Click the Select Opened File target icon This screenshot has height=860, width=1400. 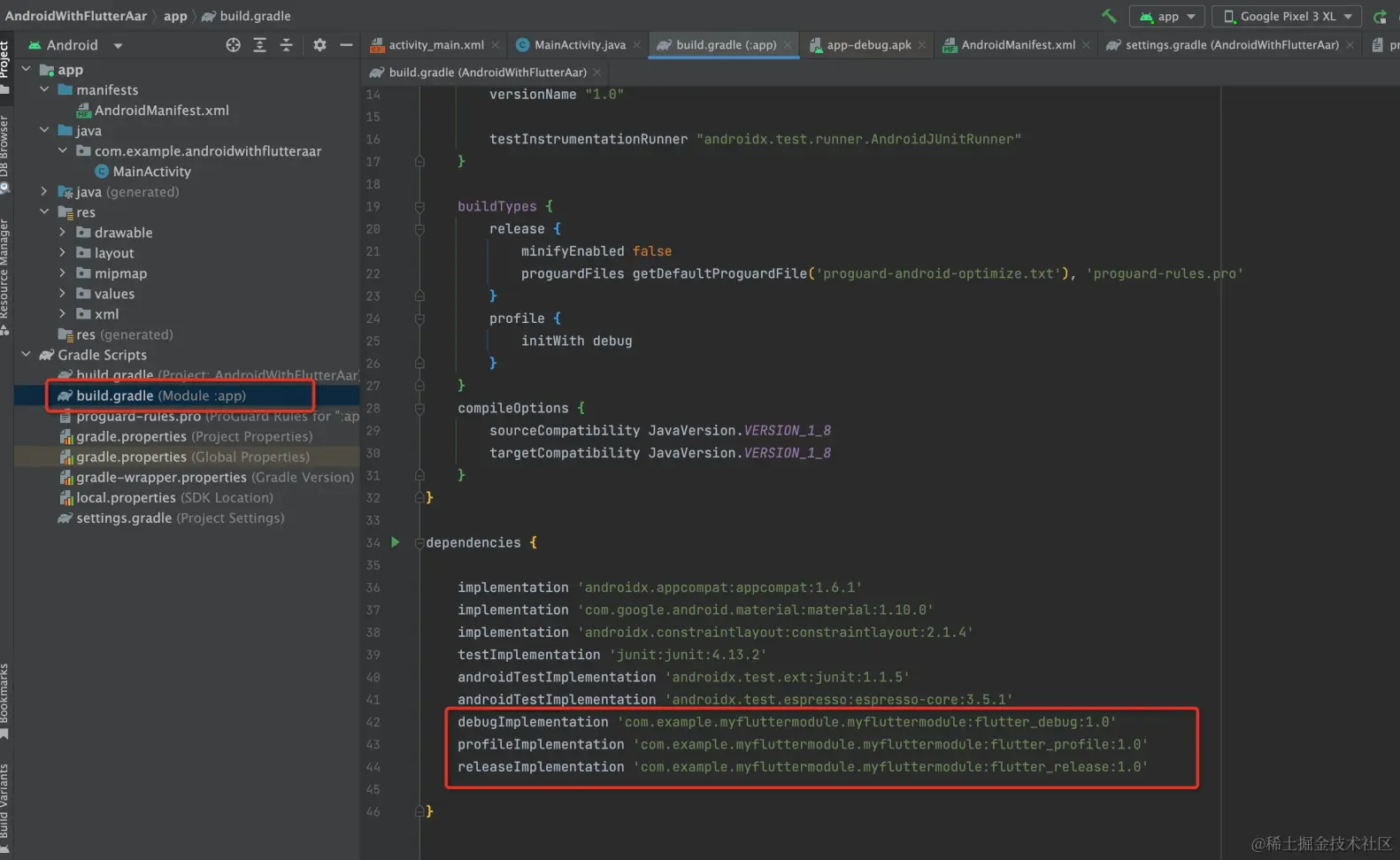(233, 45)
